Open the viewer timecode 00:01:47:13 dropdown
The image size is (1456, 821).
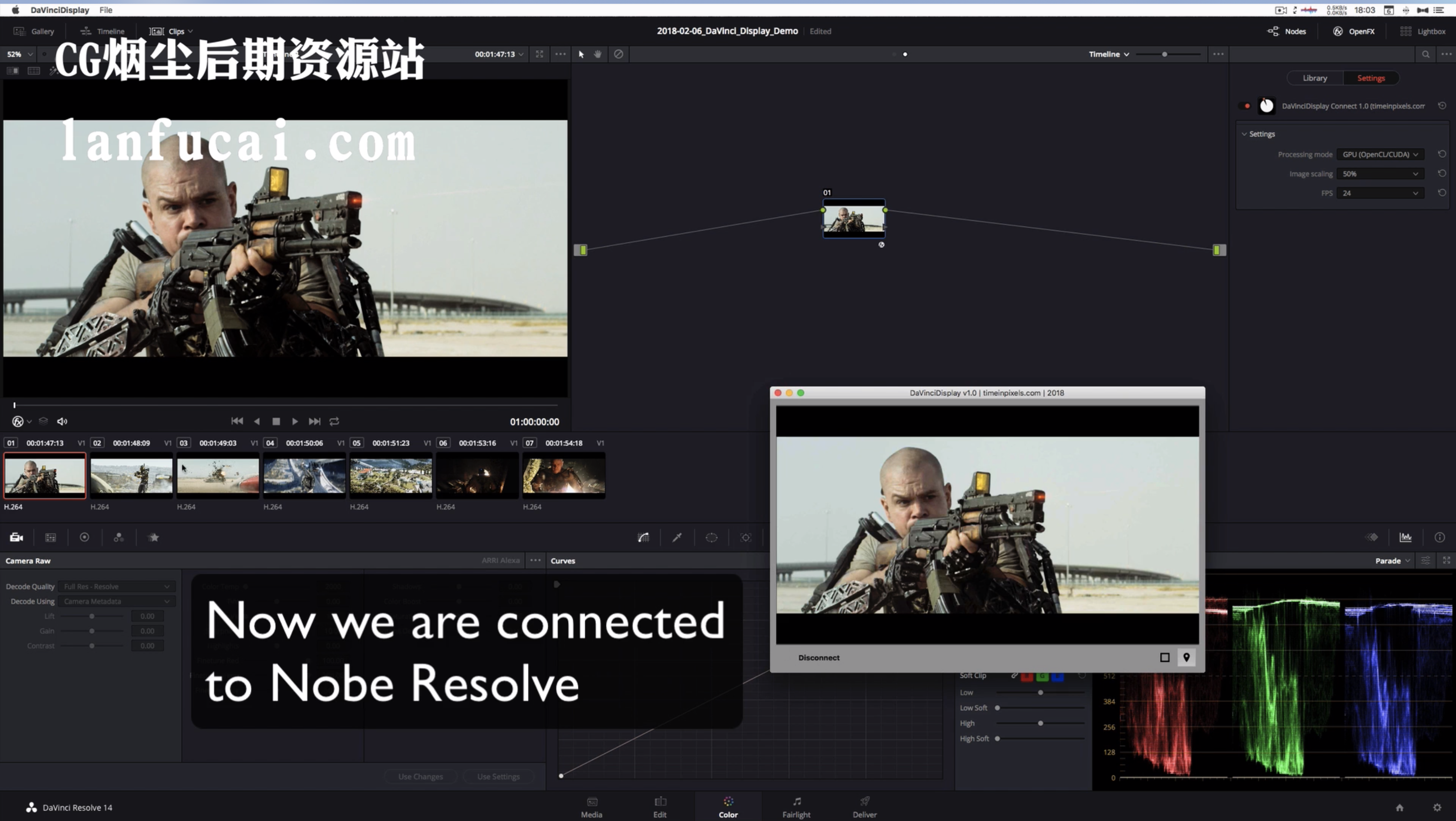tap(498, 54)
